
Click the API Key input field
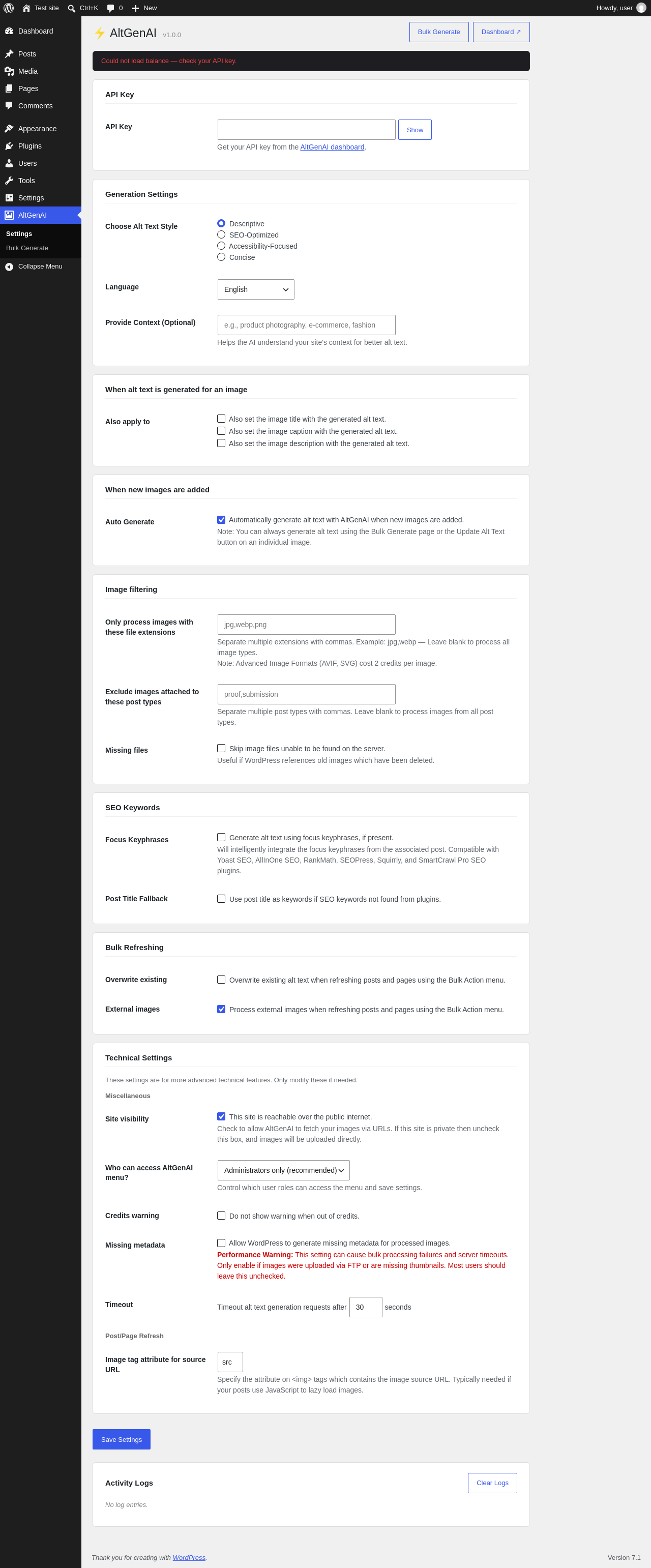point(306,130)
